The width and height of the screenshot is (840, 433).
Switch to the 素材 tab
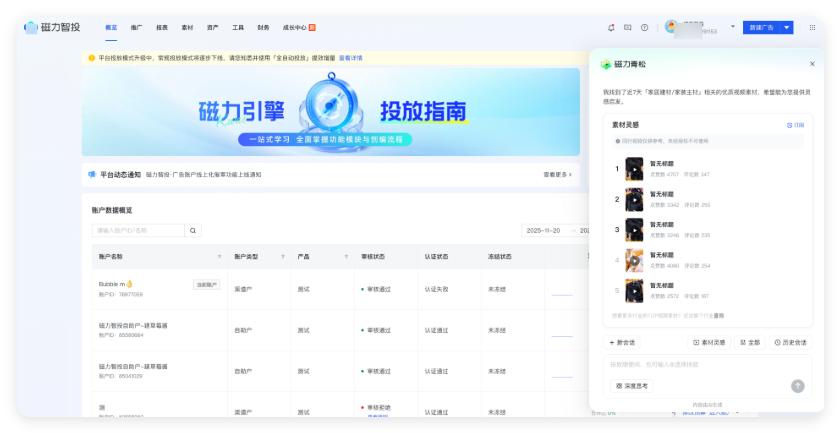click(187, 27)
